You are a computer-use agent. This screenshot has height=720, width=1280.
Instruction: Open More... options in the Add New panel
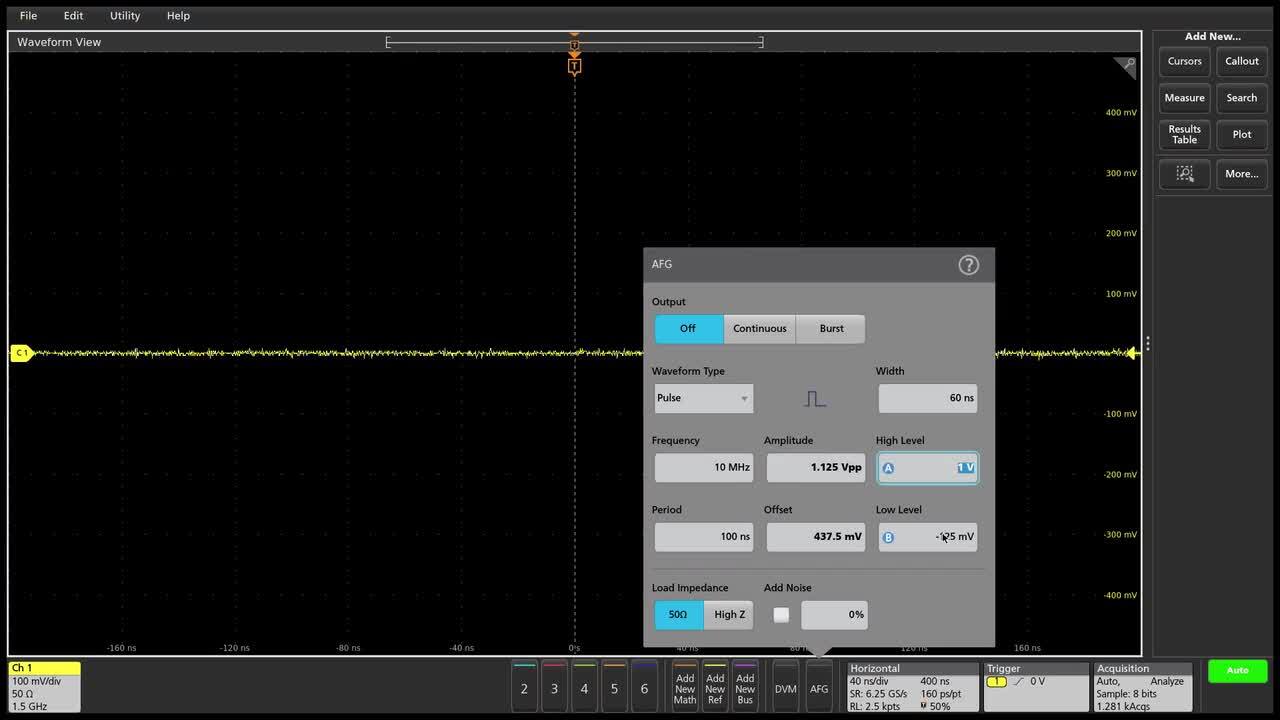pos(1241,174)
